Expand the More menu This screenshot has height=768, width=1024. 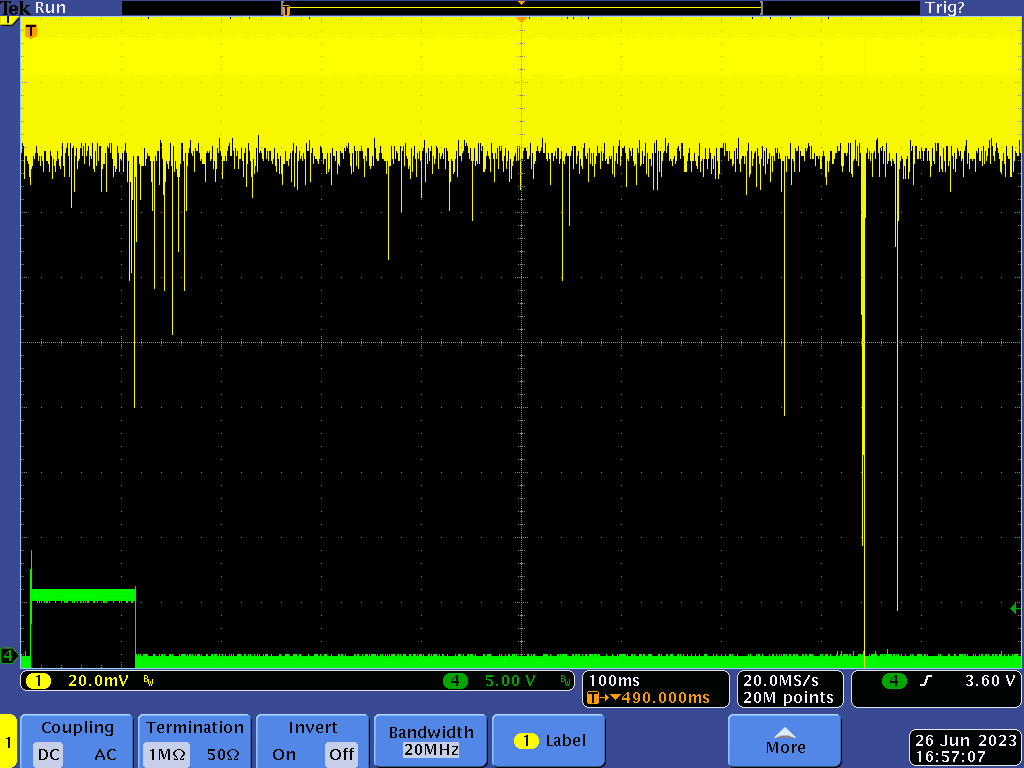click(x=785, y=741)
